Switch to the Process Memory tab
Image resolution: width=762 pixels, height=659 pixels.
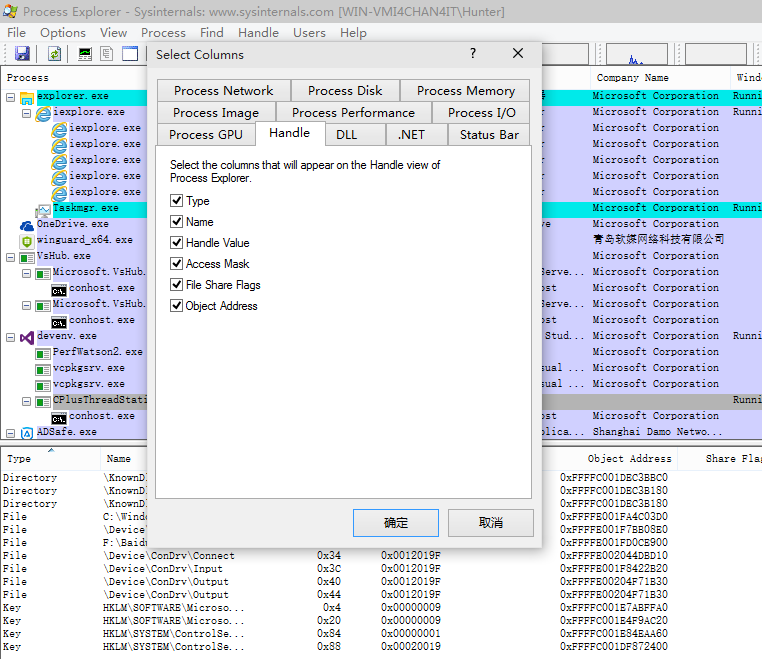click(466, 91)
